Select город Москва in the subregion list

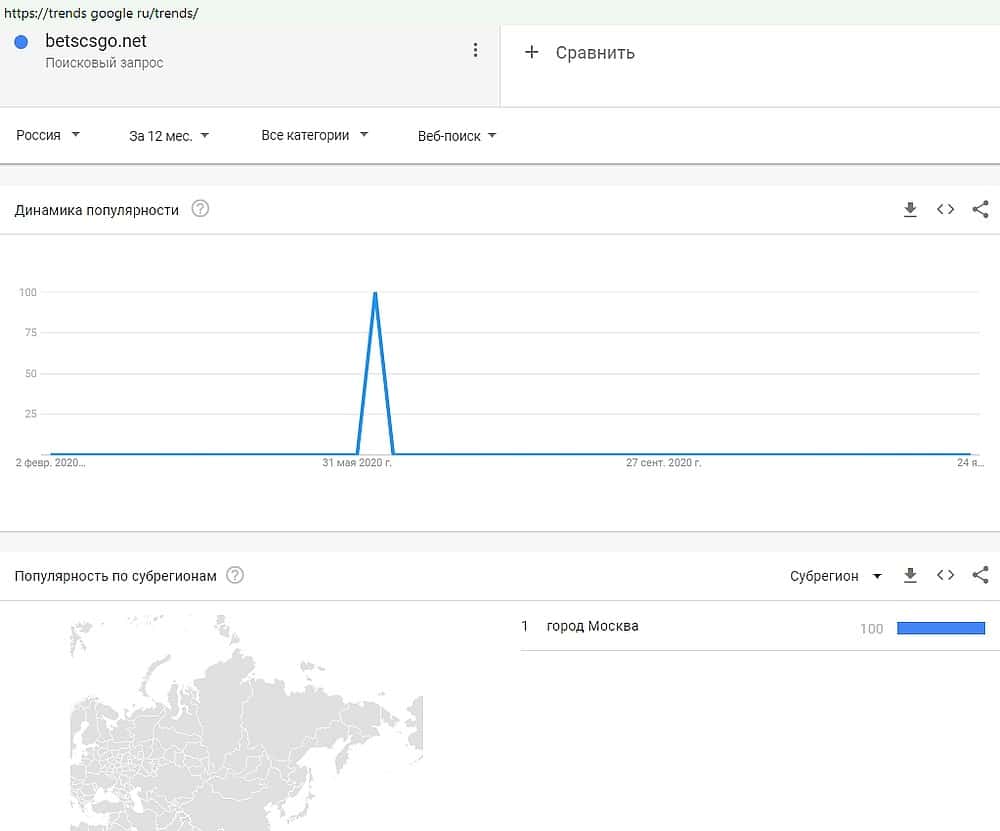point(592,626)
